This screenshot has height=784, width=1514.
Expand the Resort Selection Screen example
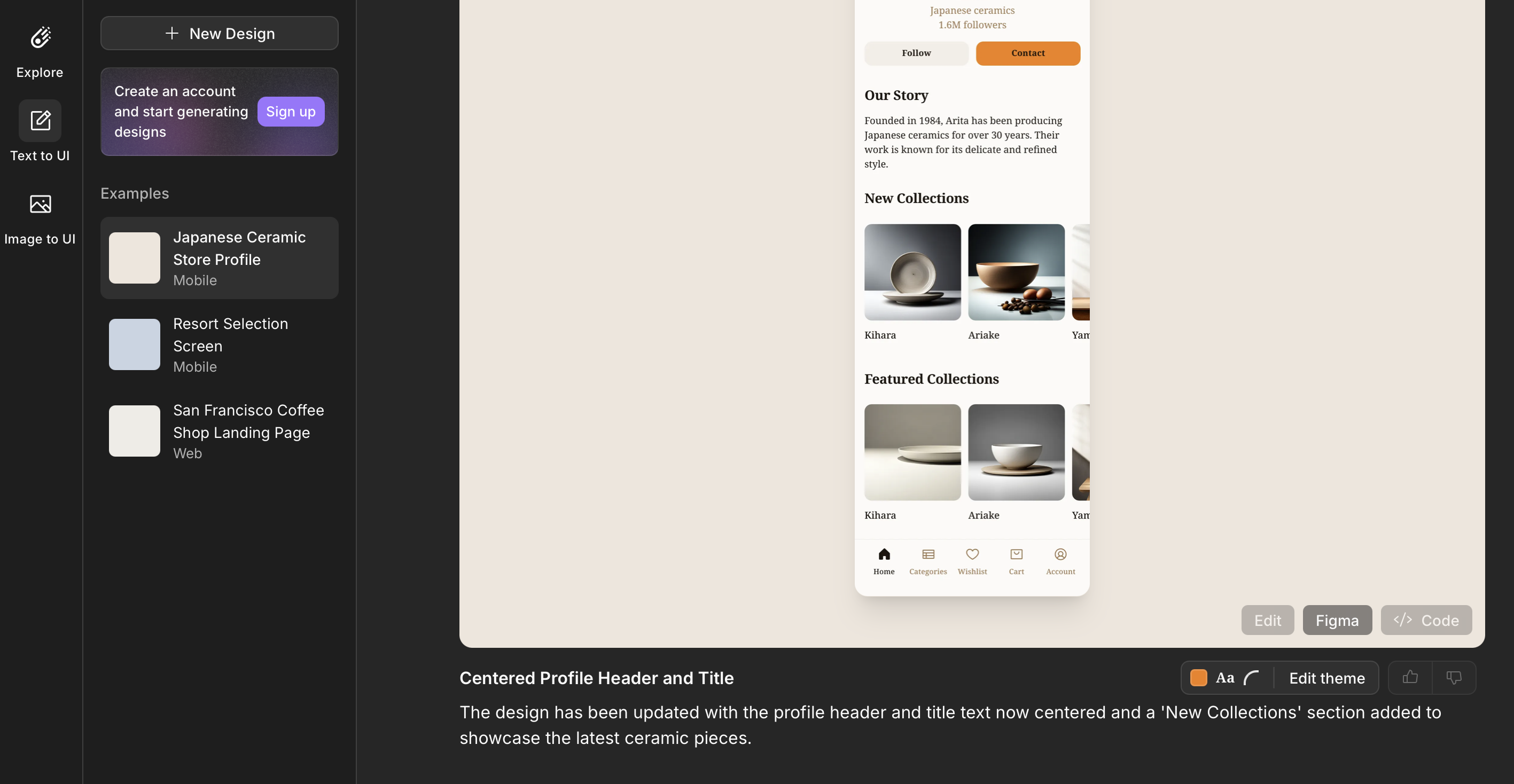point(219,344)
